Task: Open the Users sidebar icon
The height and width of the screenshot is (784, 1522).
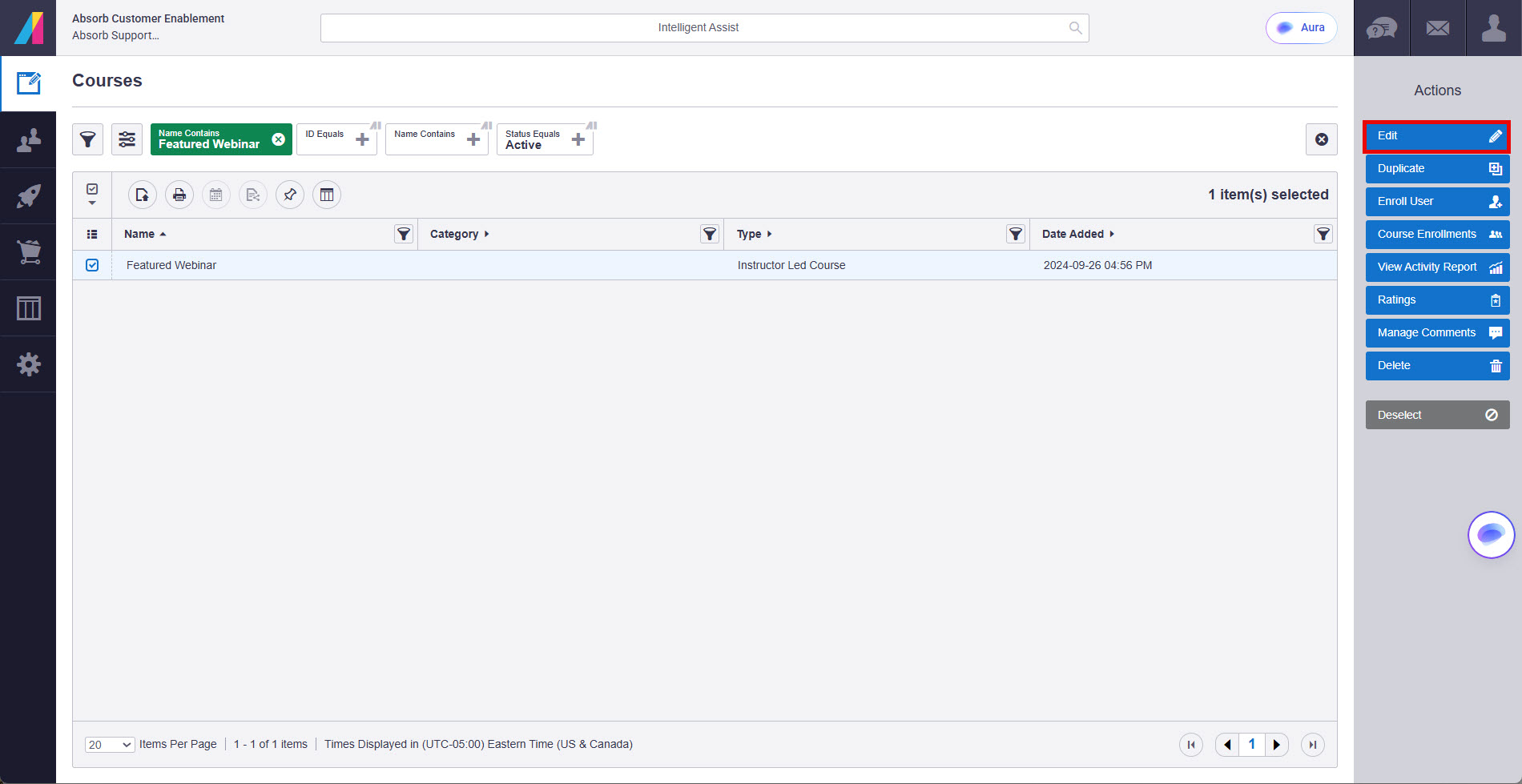Action: (28, 140)
